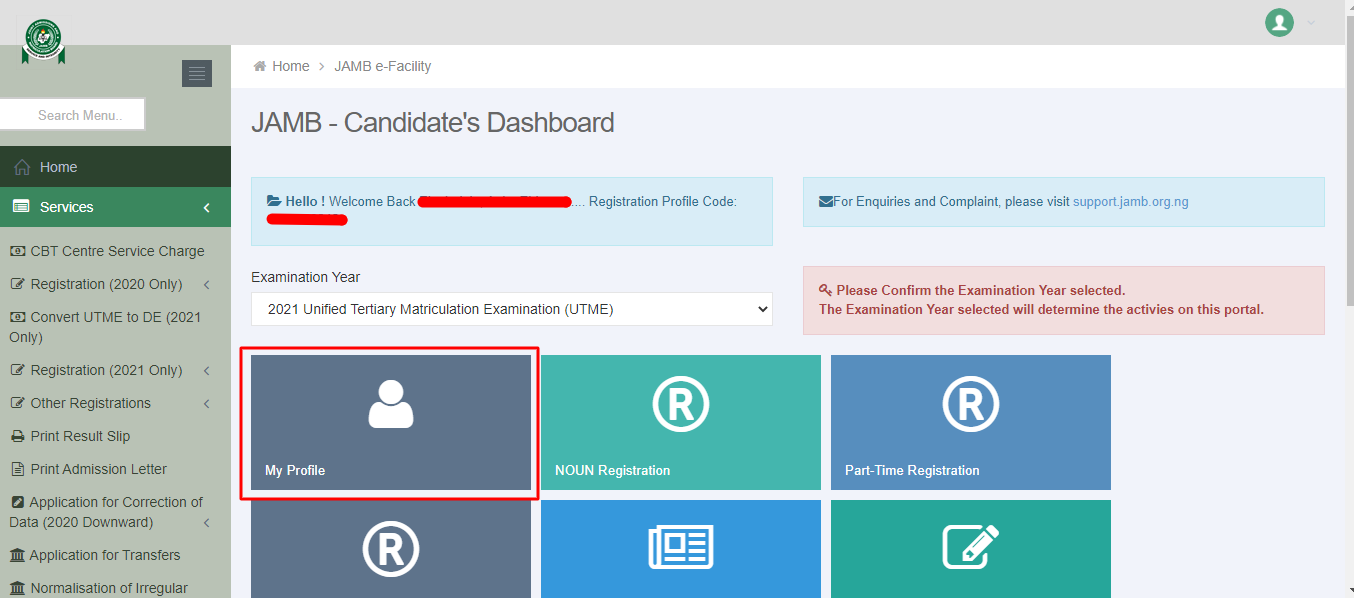Open the NOUN Registration tile

680,422
